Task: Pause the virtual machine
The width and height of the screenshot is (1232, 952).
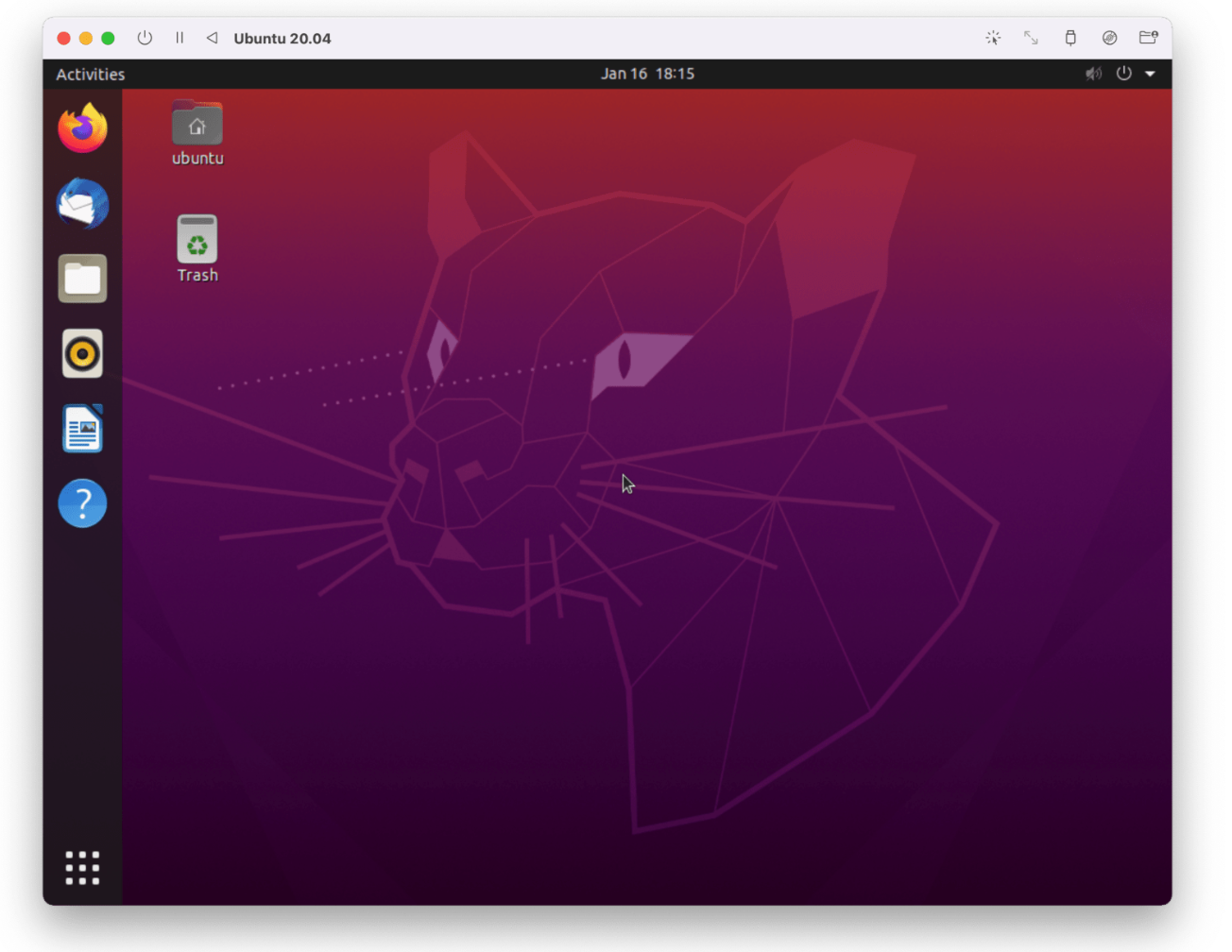Action: 180,38
